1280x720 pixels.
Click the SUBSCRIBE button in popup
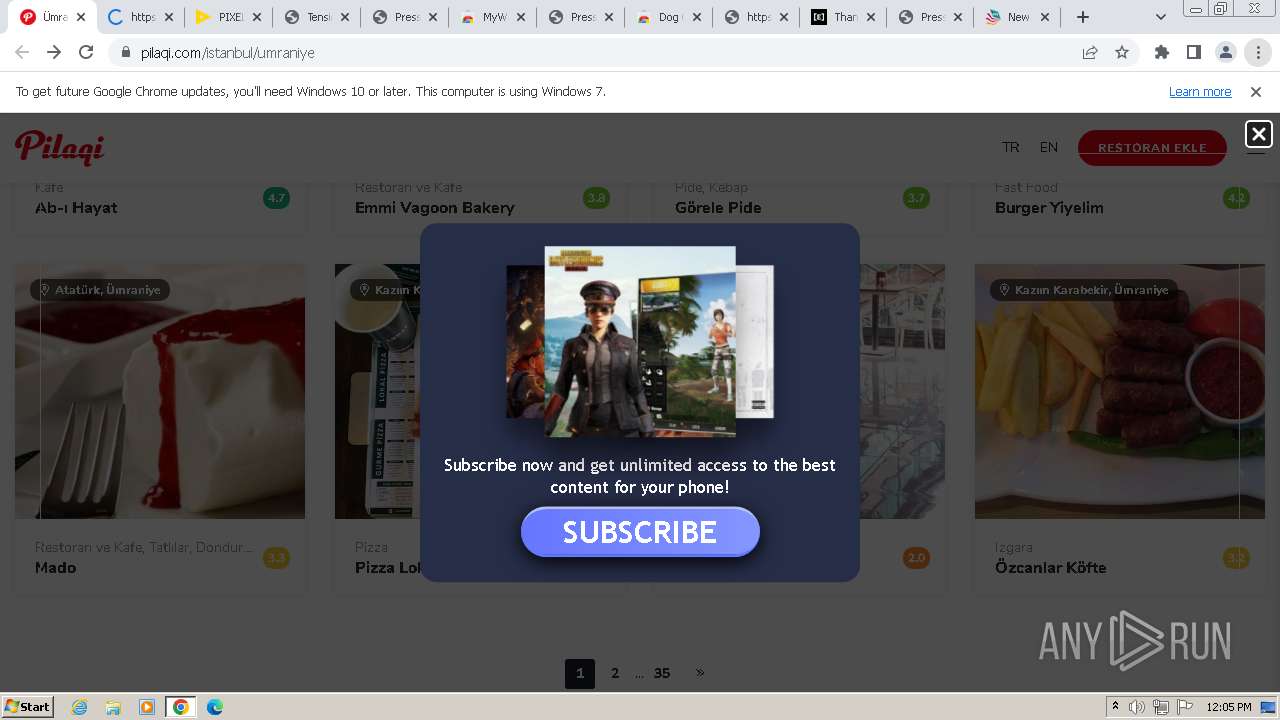(x=640, y=532)
